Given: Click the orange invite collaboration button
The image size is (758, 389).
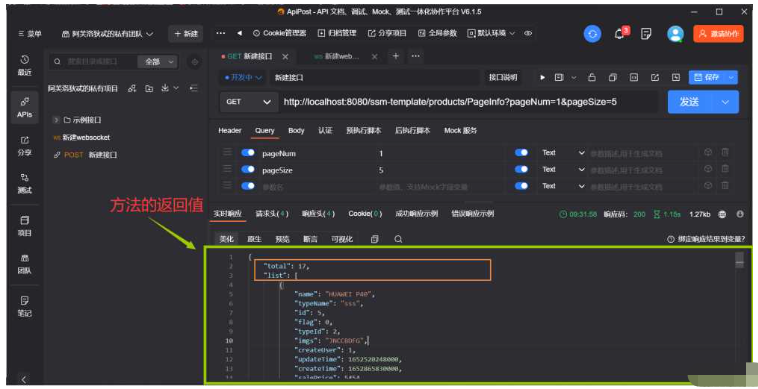Looking at the screenshot, I should coord(718,34).
